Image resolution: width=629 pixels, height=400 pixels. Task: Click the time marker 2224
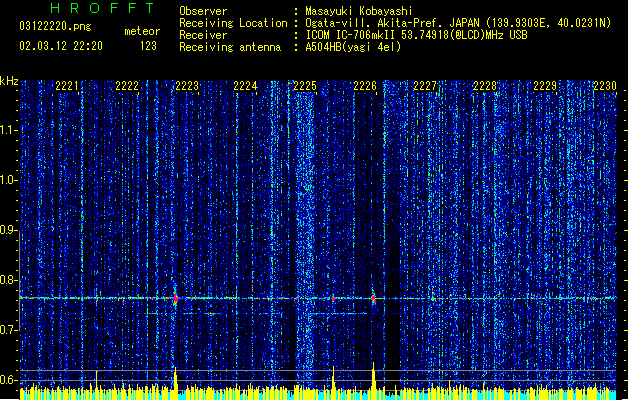[246, 86]
